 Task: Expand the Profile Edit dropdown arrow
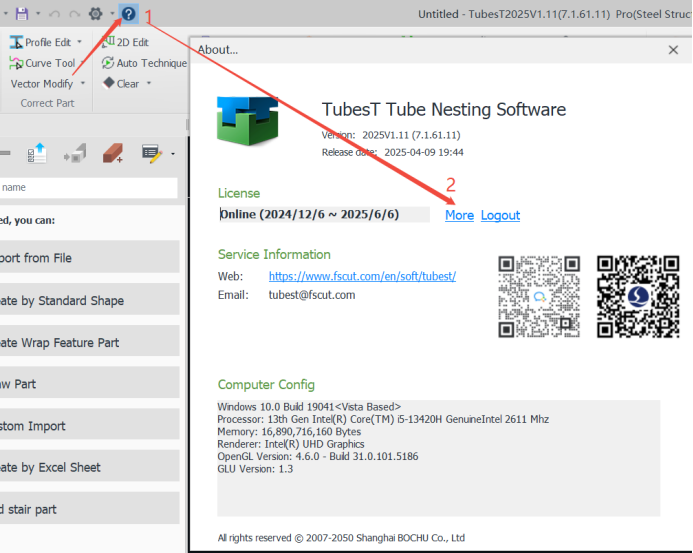80,42
